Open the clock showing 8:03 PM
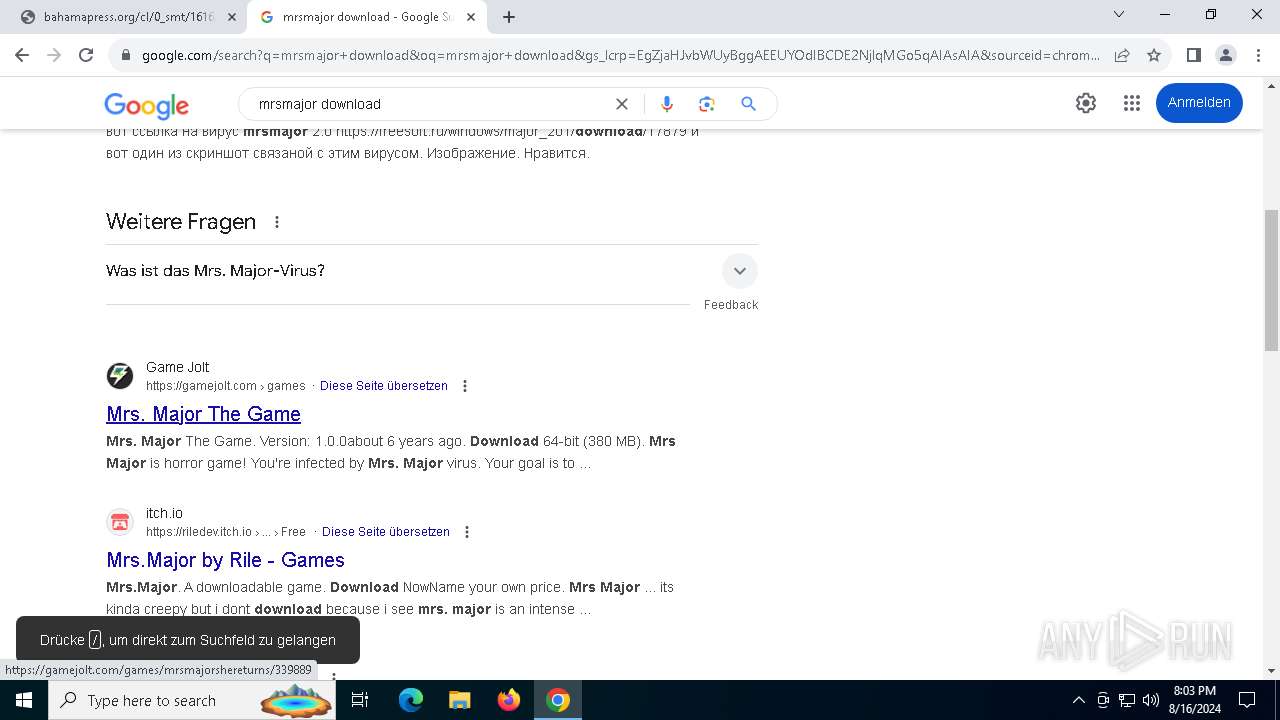This screenshot has height=720, width=1280. pos(1195,700)
